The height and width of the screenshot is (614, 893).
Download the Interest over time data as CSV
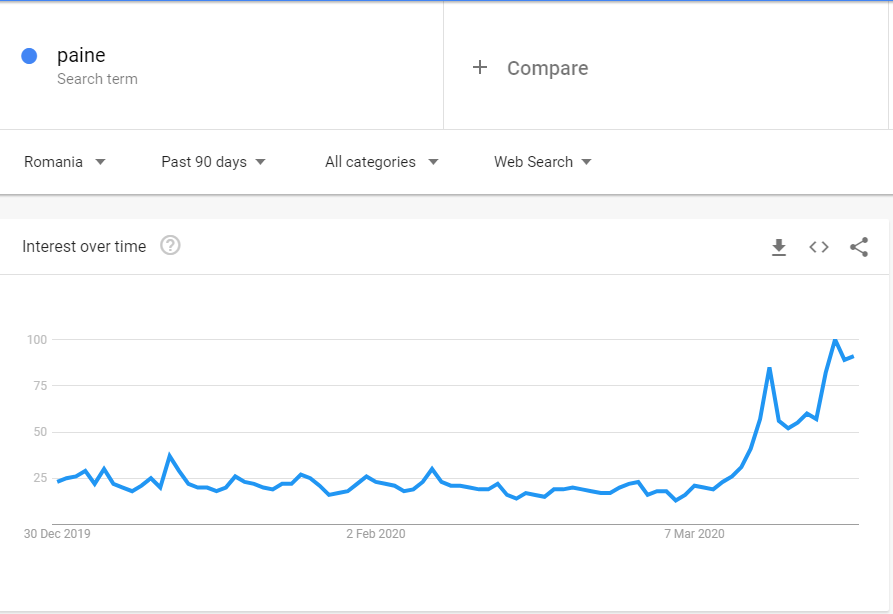[779, 247]
